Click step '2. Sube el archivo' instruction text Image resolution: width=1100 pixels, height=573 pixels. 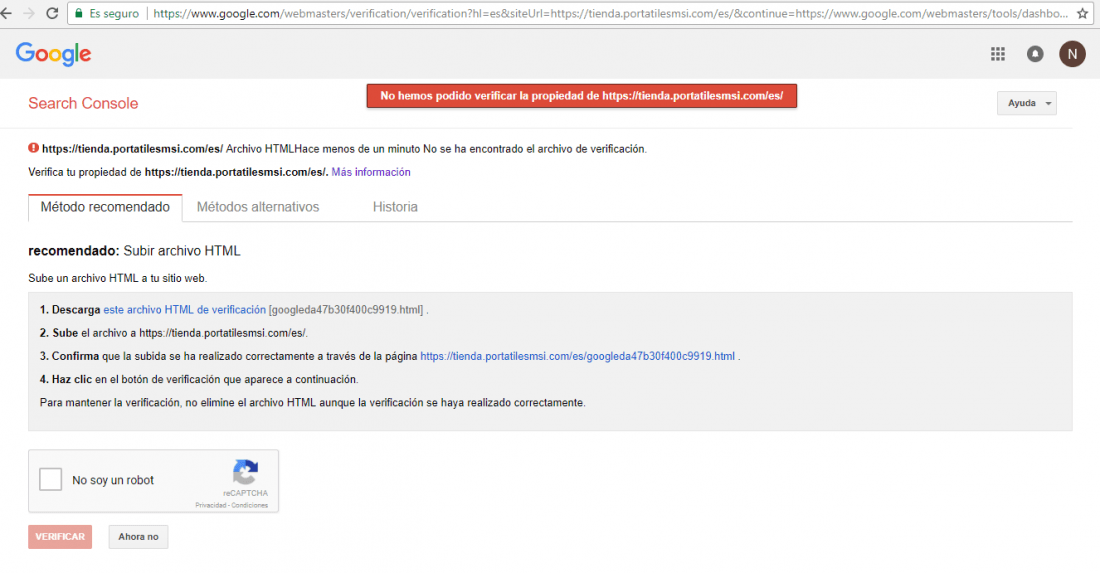tap(173, 333)
